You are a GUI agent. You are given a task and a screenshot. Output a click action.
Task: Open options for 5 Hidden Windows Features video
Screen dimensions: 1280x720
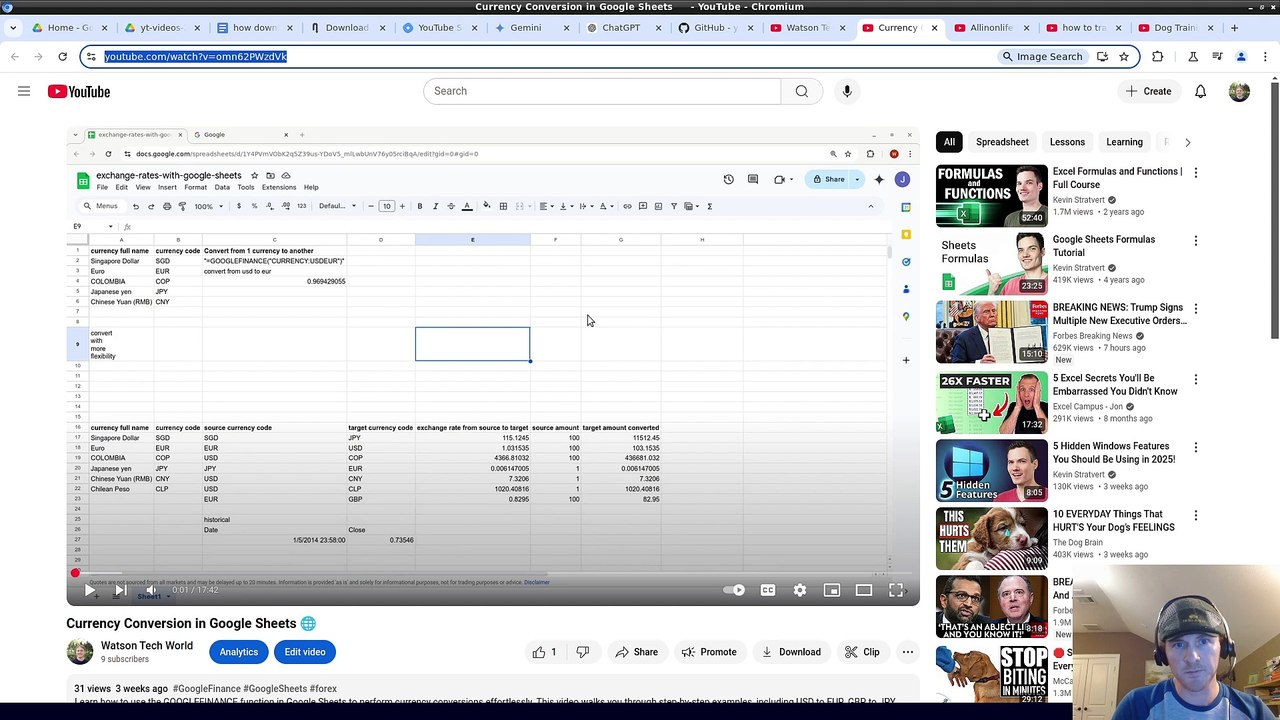point(1195,448)
